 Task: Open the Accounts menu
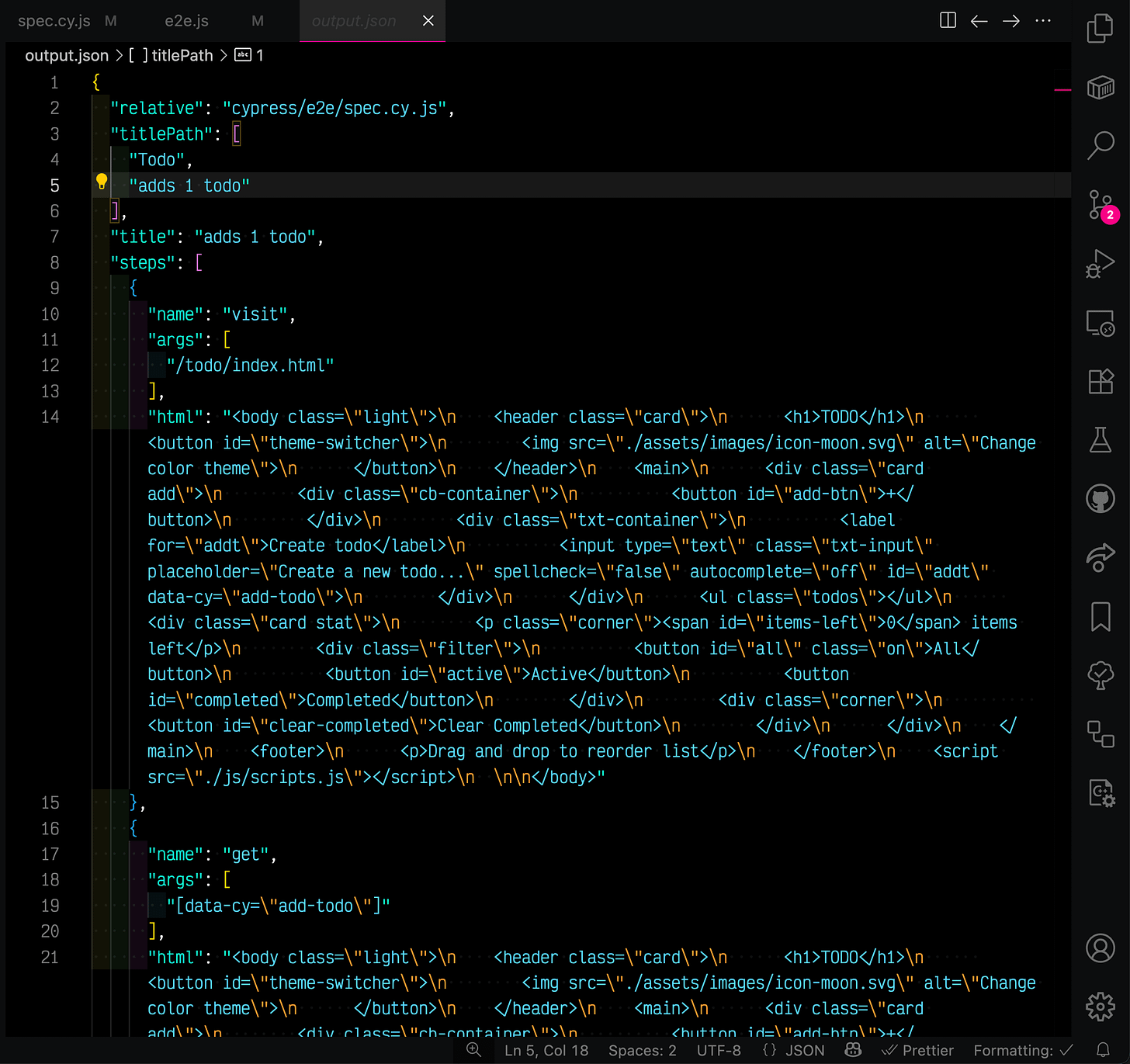pyautogui.click(x=1100, y=948)
